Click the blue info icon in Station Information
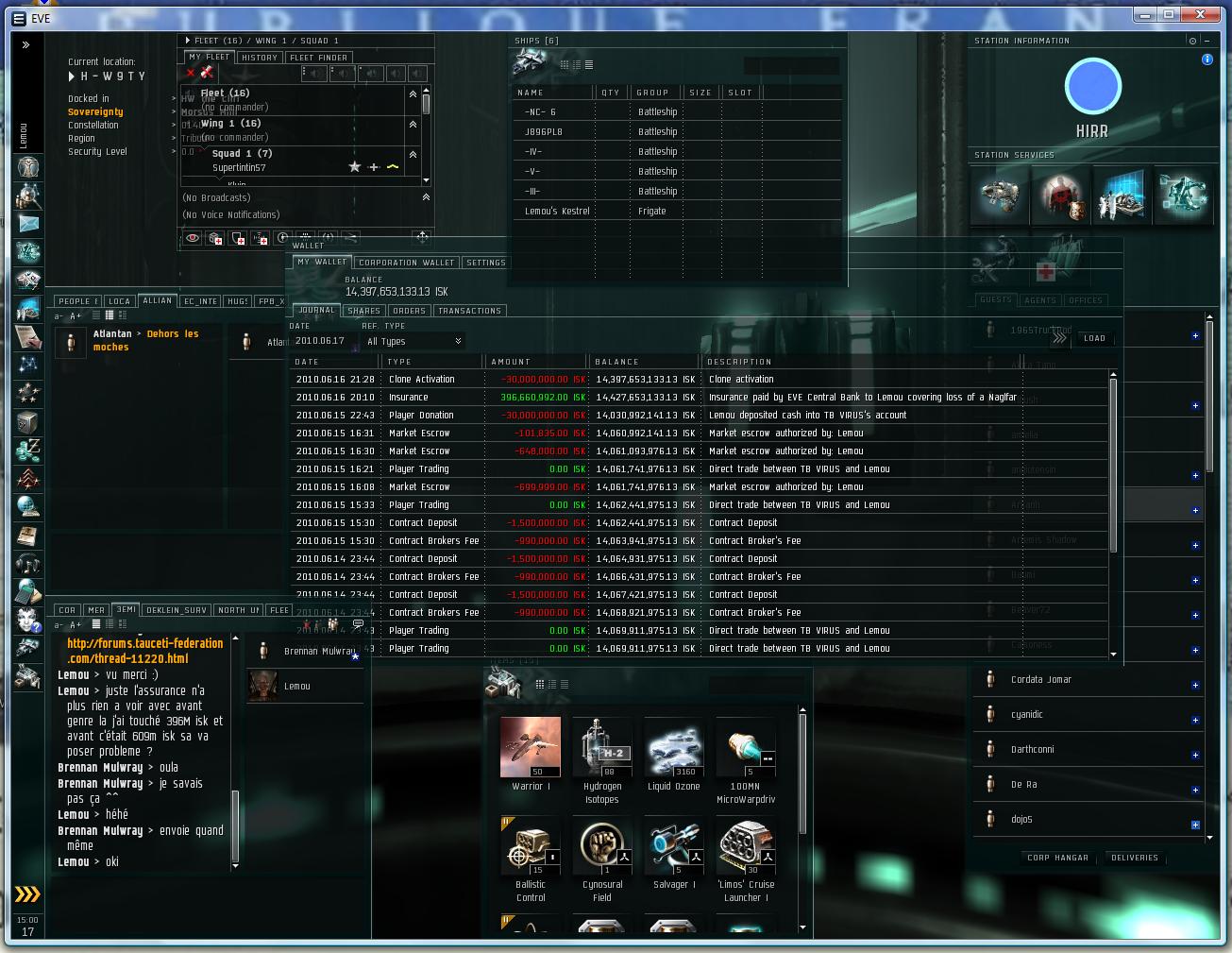Screen dimensions: 1232x953 point(1207,59)
